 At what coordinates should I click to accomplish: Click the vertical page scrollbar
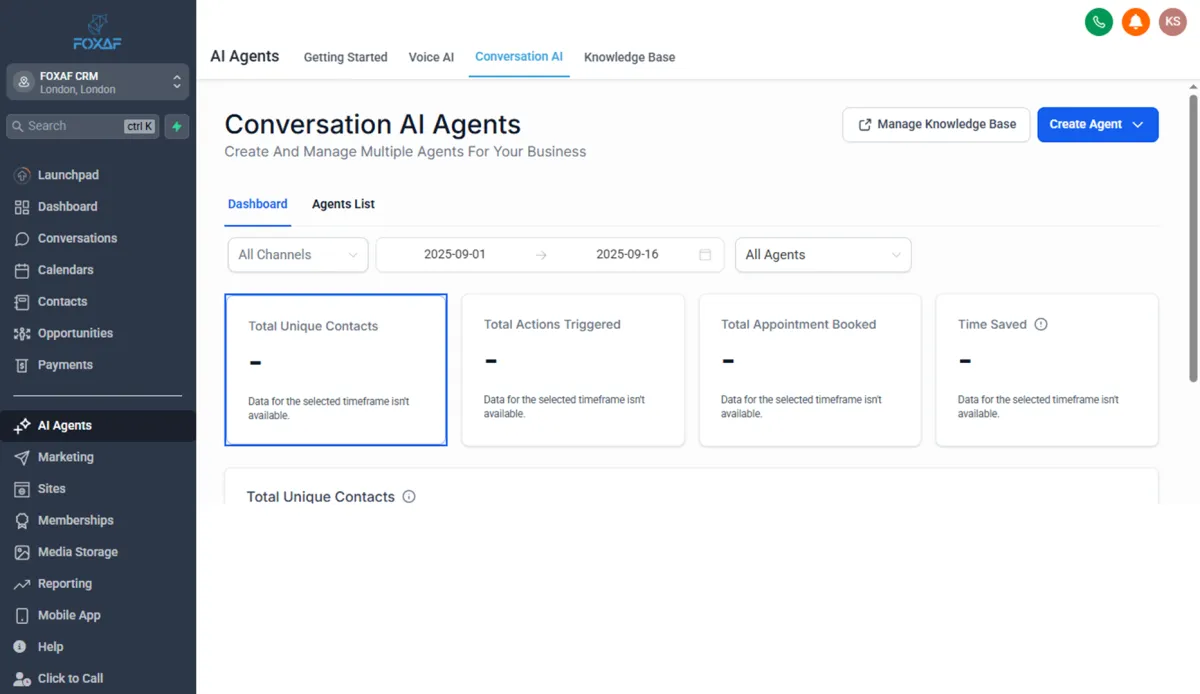pyautogui.click(x=1192, y=237)
